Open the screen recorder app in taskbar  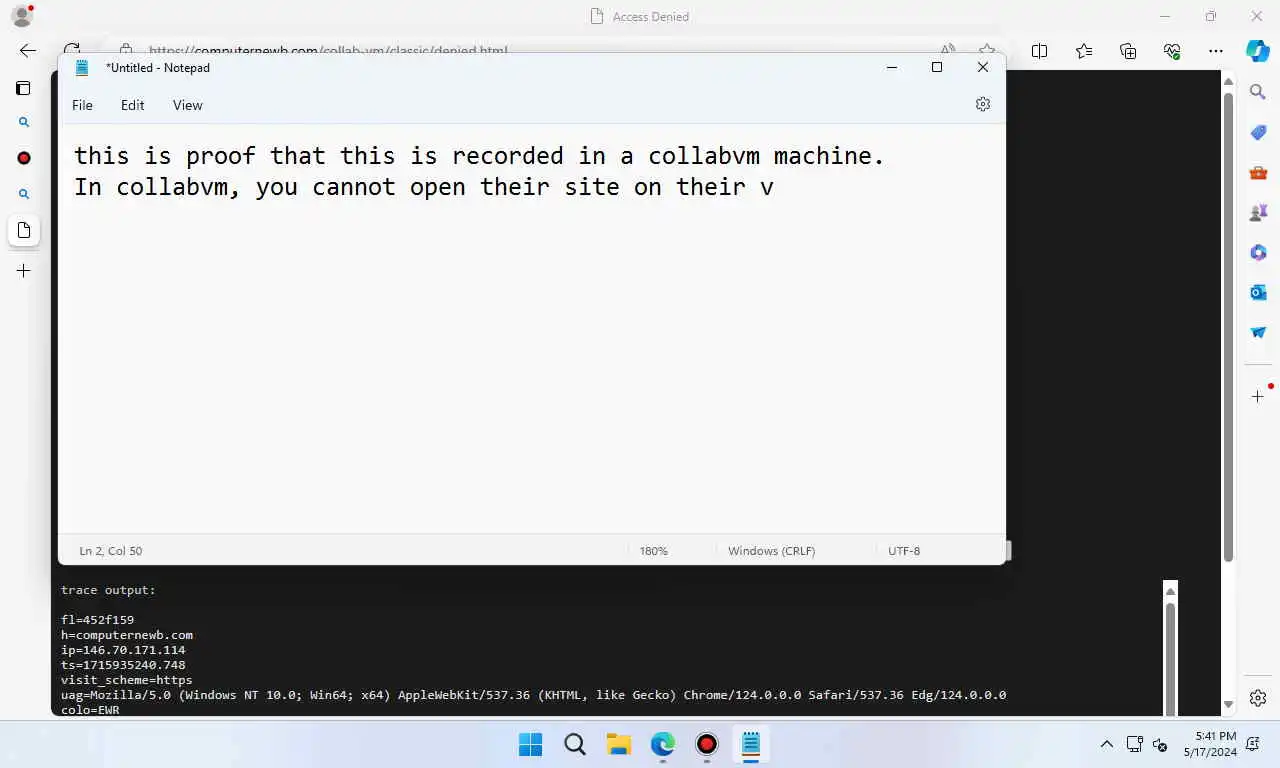(x=706, y=744)
